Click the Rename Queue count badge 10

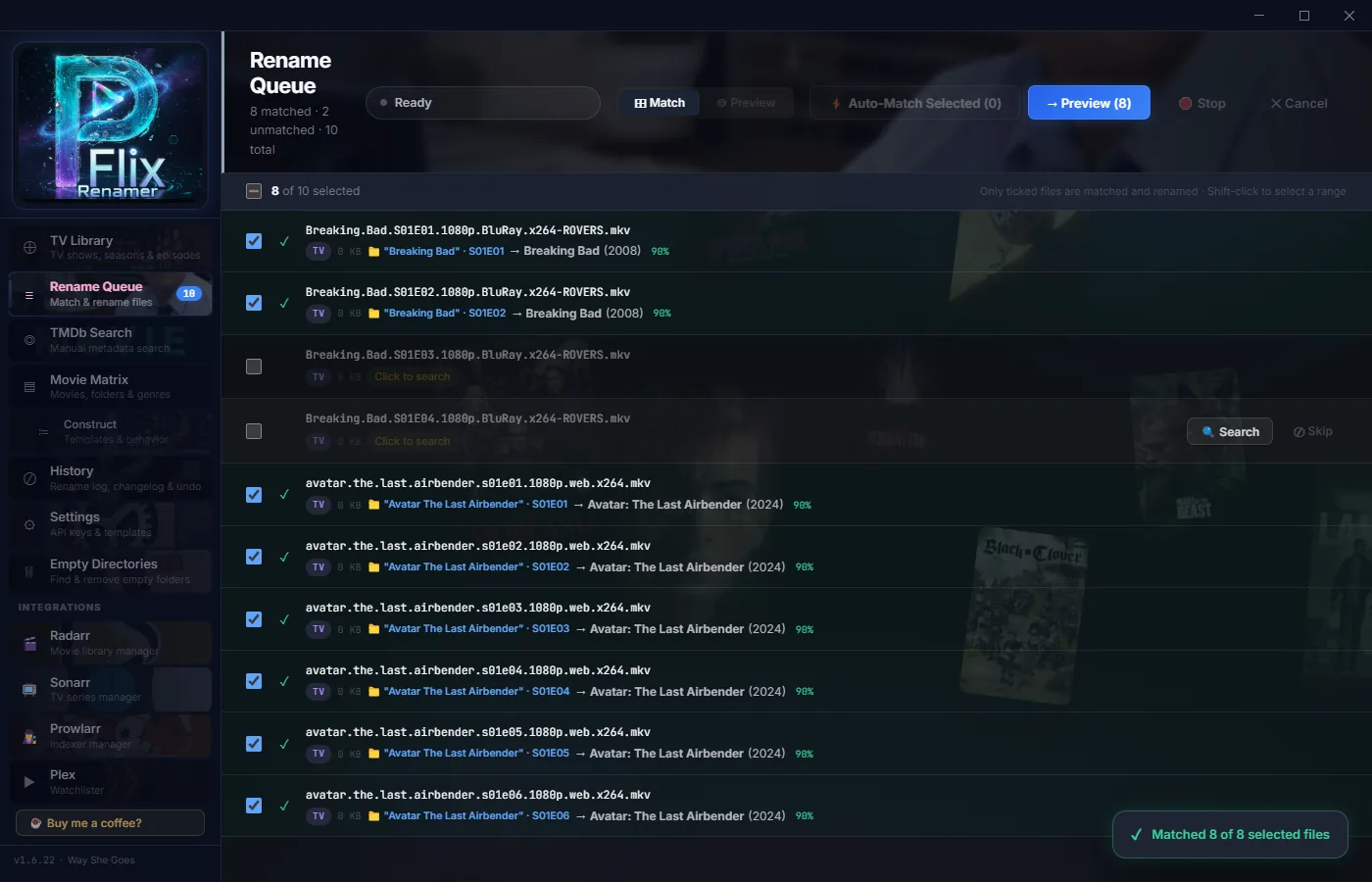click(189, 293)
